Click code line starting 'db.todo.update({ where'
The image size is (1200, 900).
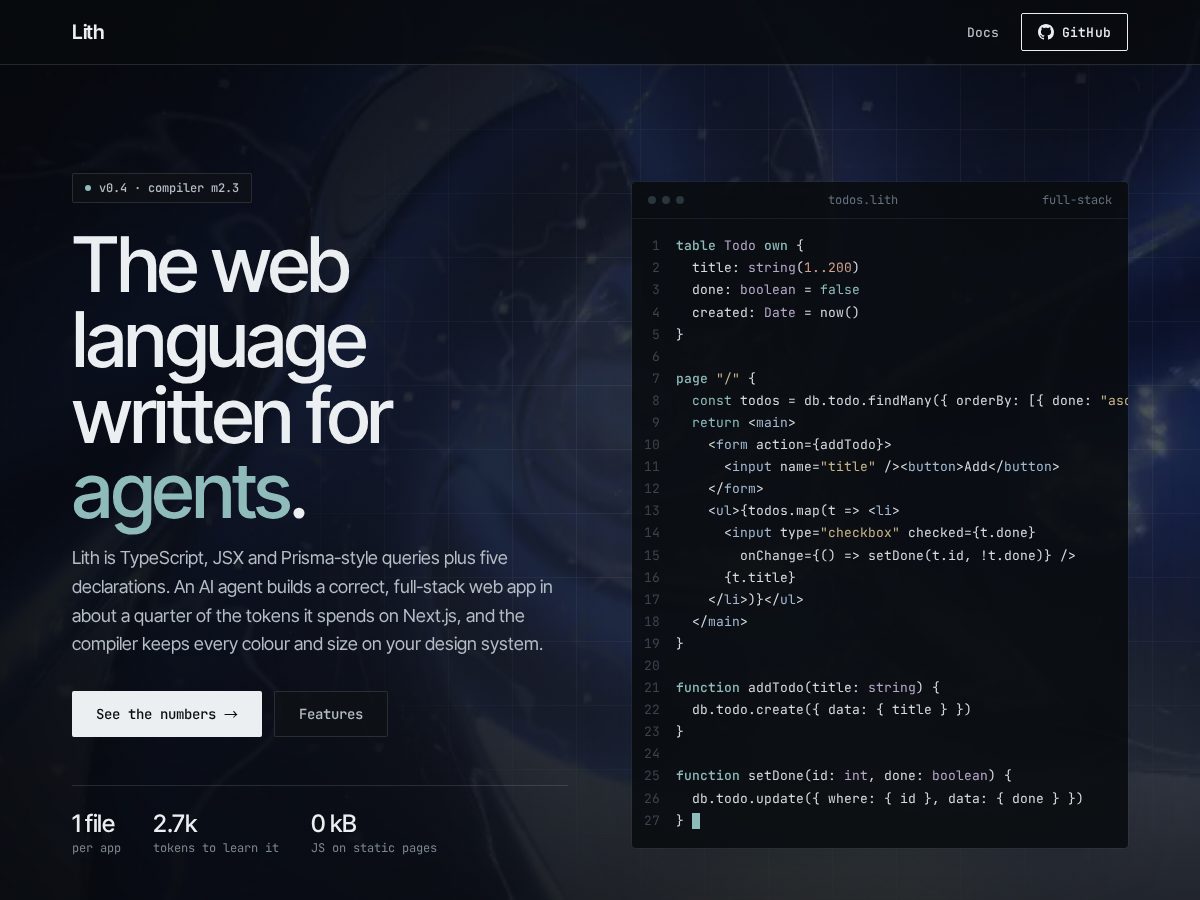pos(888,798)
